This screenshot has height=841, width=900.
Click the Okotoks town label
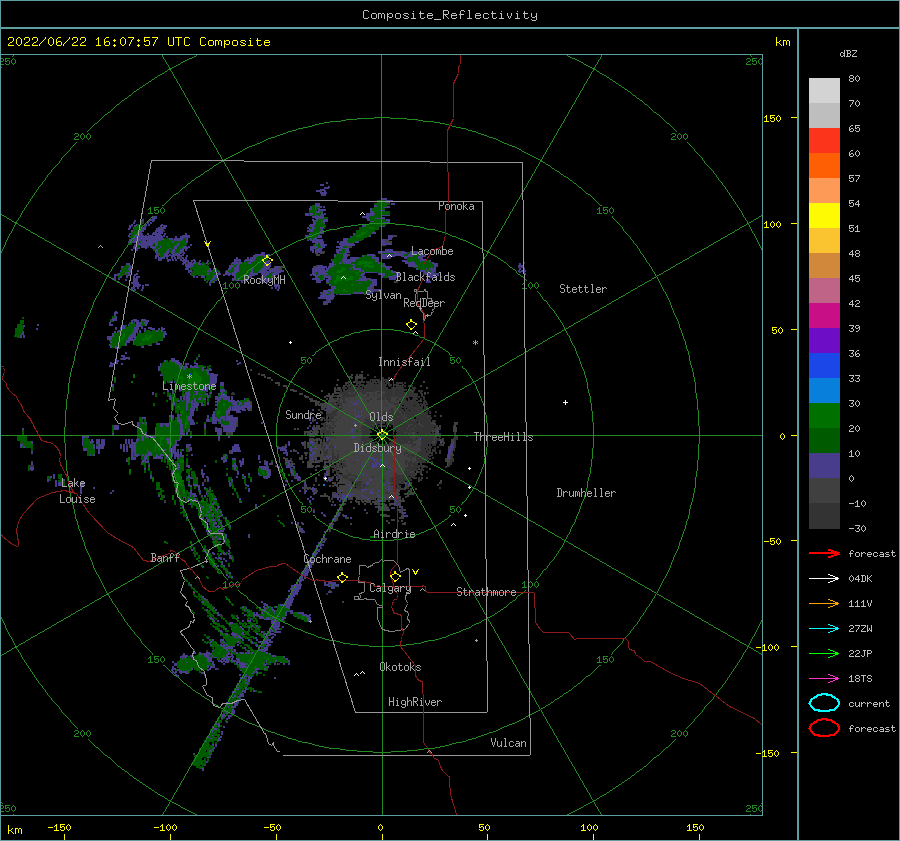coord(400,667)
